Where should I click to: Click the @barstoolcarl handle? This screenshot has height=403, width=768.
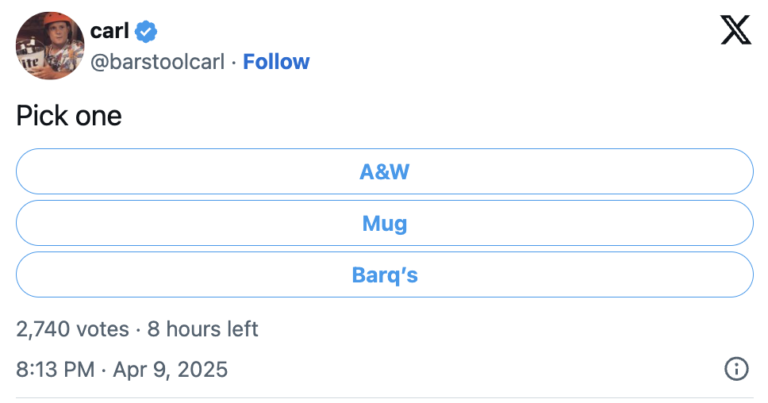157,62
